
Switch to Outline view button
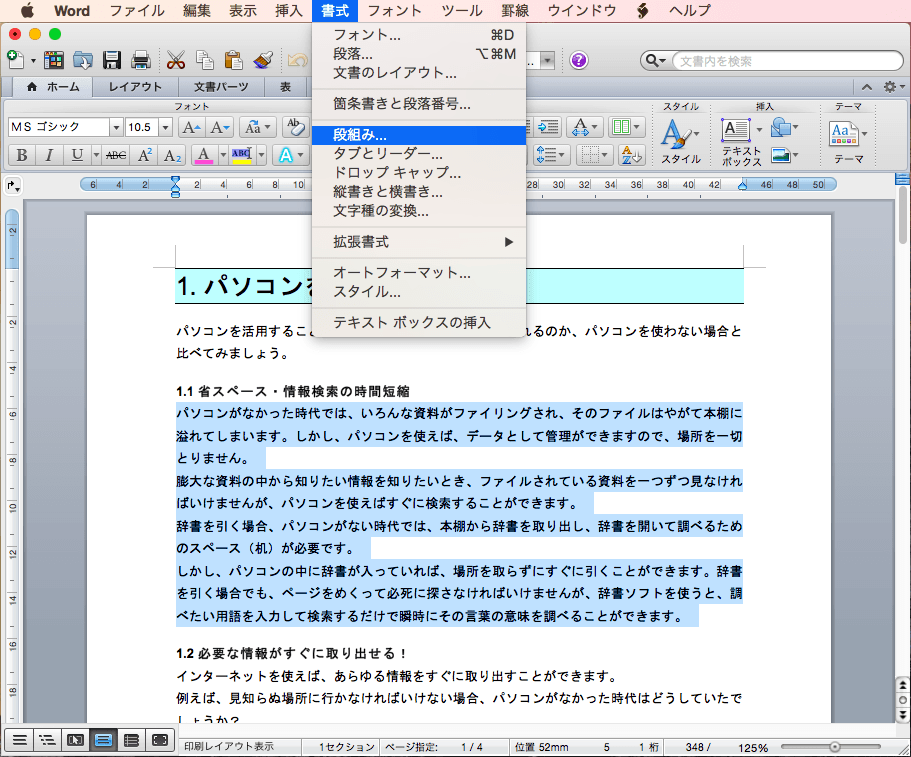(47, 740)
